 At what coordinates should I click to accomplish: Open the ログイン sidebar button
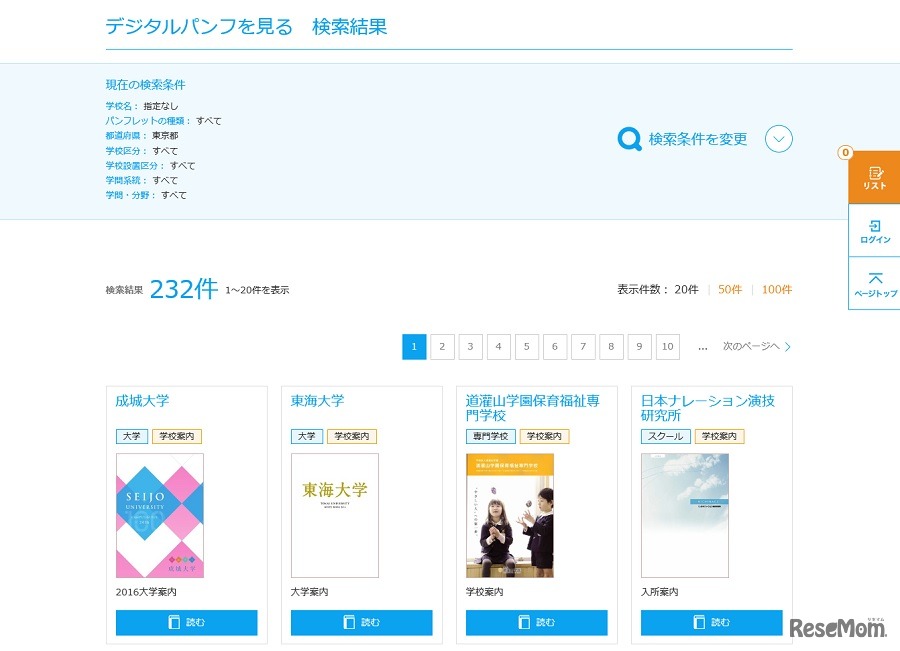874,231
